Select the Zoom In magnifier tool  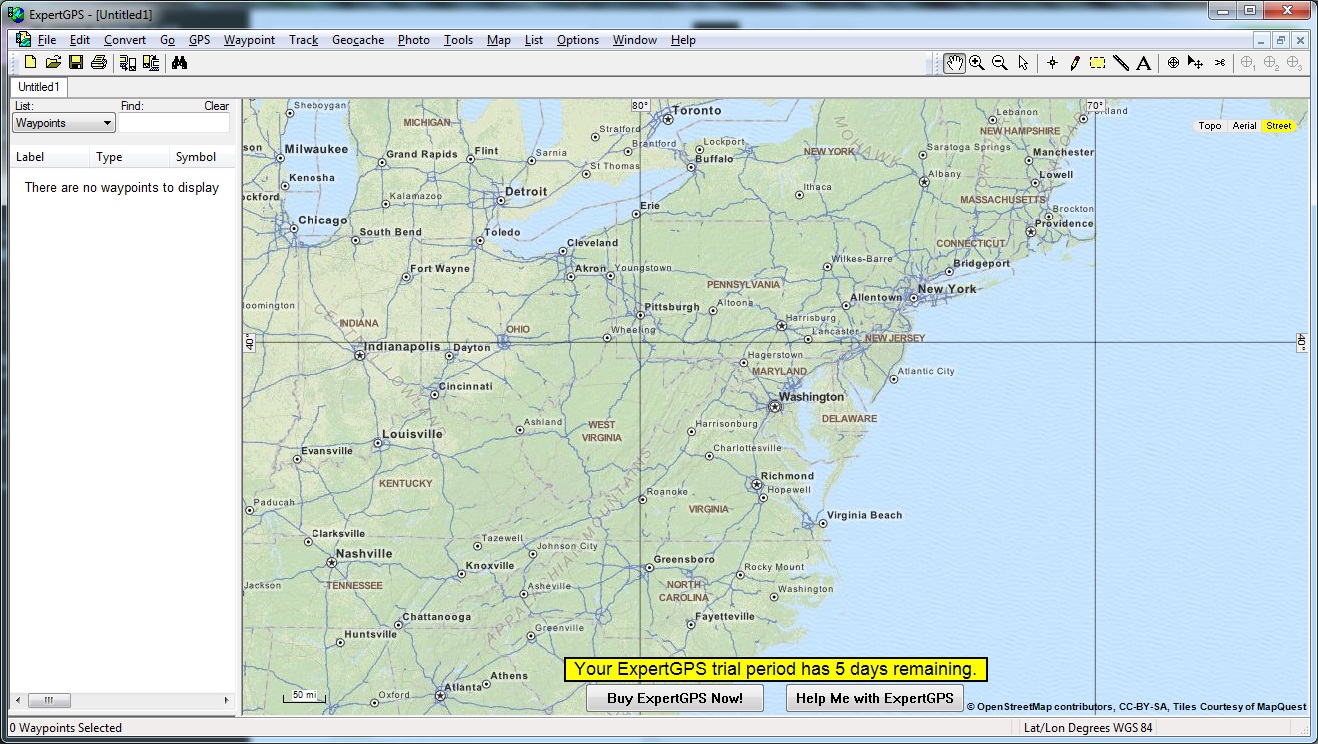point(977,62)
